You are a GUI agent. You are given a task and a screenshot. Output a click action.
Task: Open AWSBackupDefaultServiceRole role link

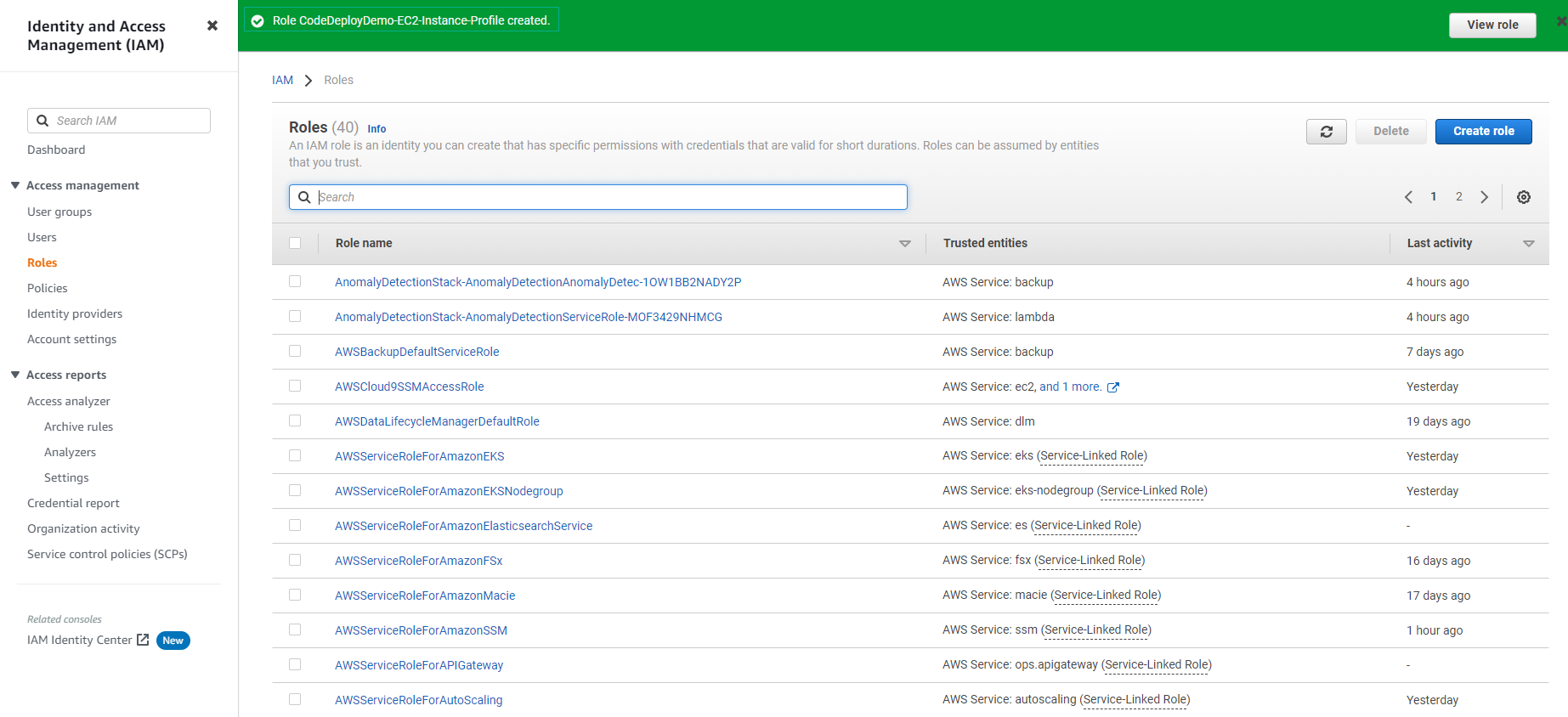coord(417,352)
